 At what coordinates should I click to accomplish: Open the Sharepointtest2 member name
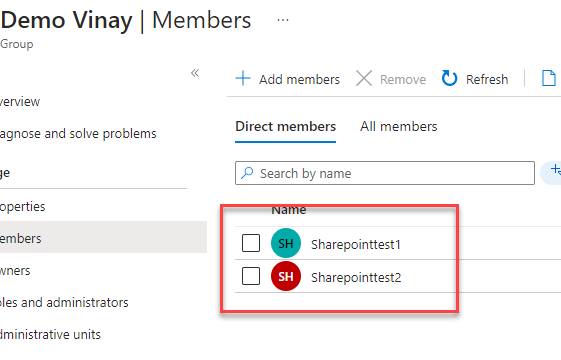click(356, 278)
